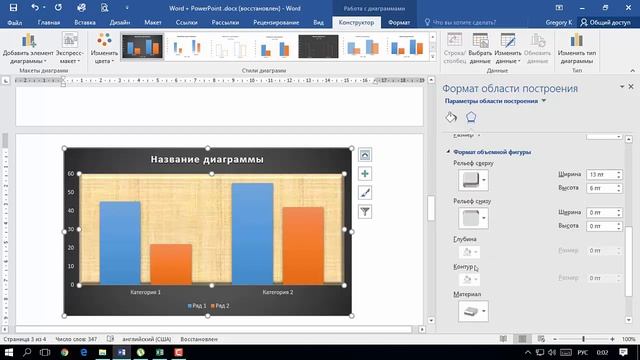Open Ribbon display options button
Viewport: 640px width, 360px height.
[x=559, y=8]
